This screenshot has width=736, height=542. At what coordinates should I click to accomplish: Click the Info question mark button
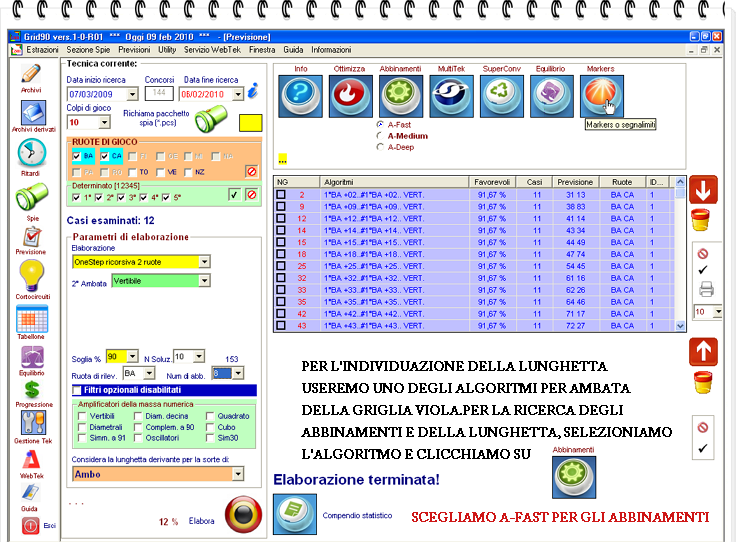pyautogui.click(x=300, y=96)
